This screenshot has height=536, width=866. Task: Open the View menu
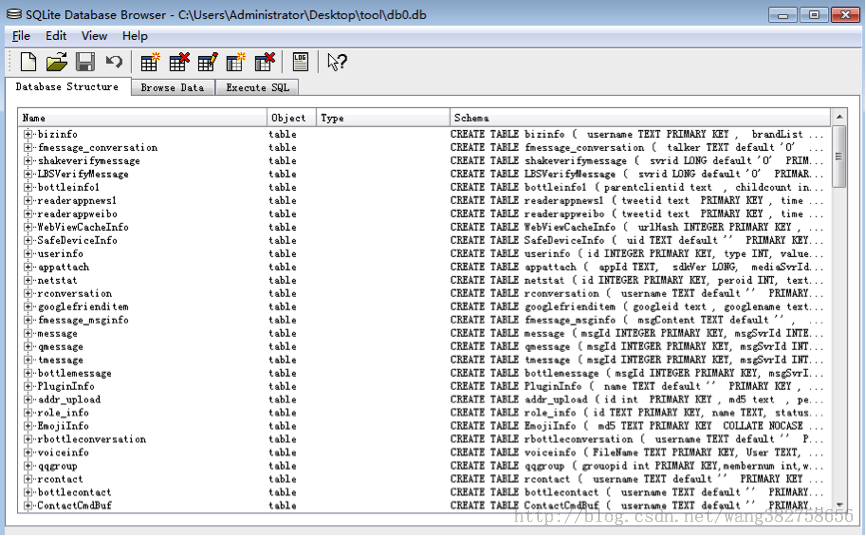click(x=94, y=36)
